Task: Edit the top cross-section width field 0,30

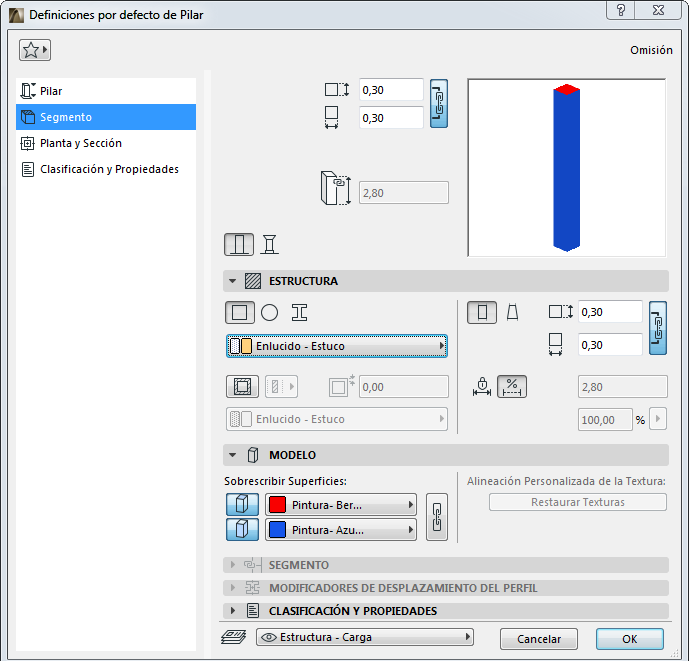Action: pos(391,118)
